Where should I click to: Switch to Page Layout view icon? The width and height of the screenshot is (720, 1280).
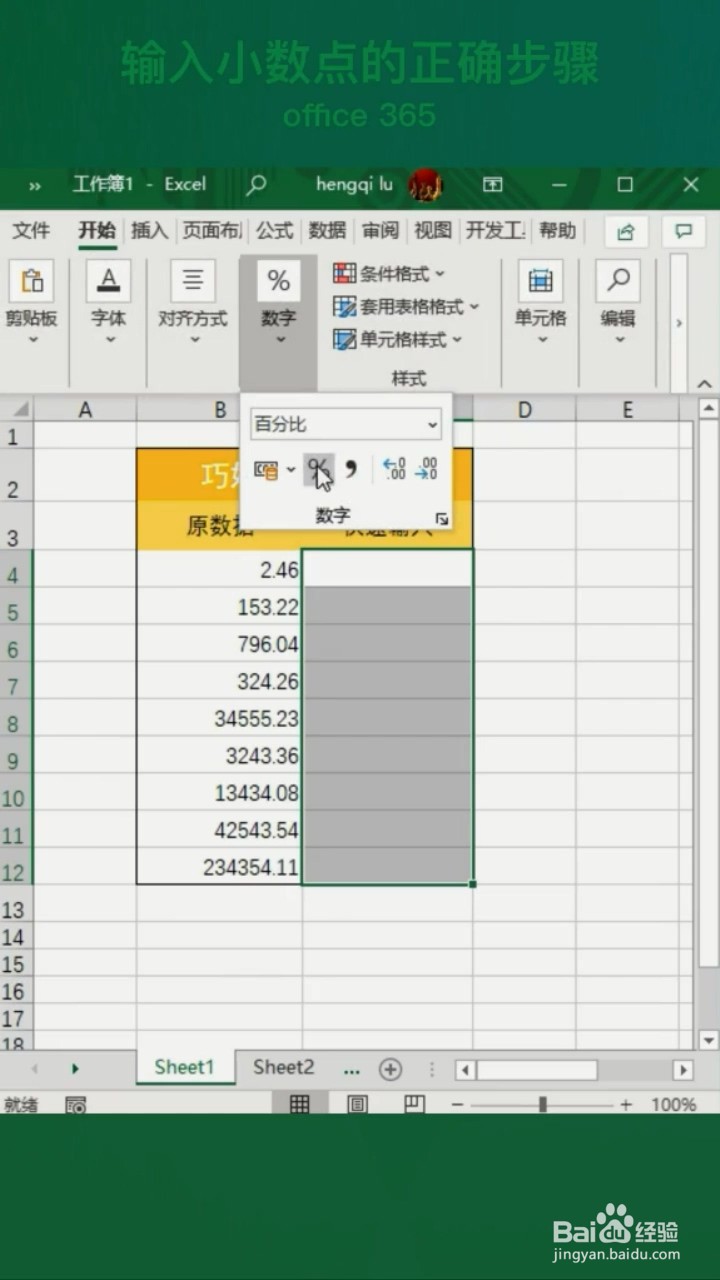(x=357, y=1104)
